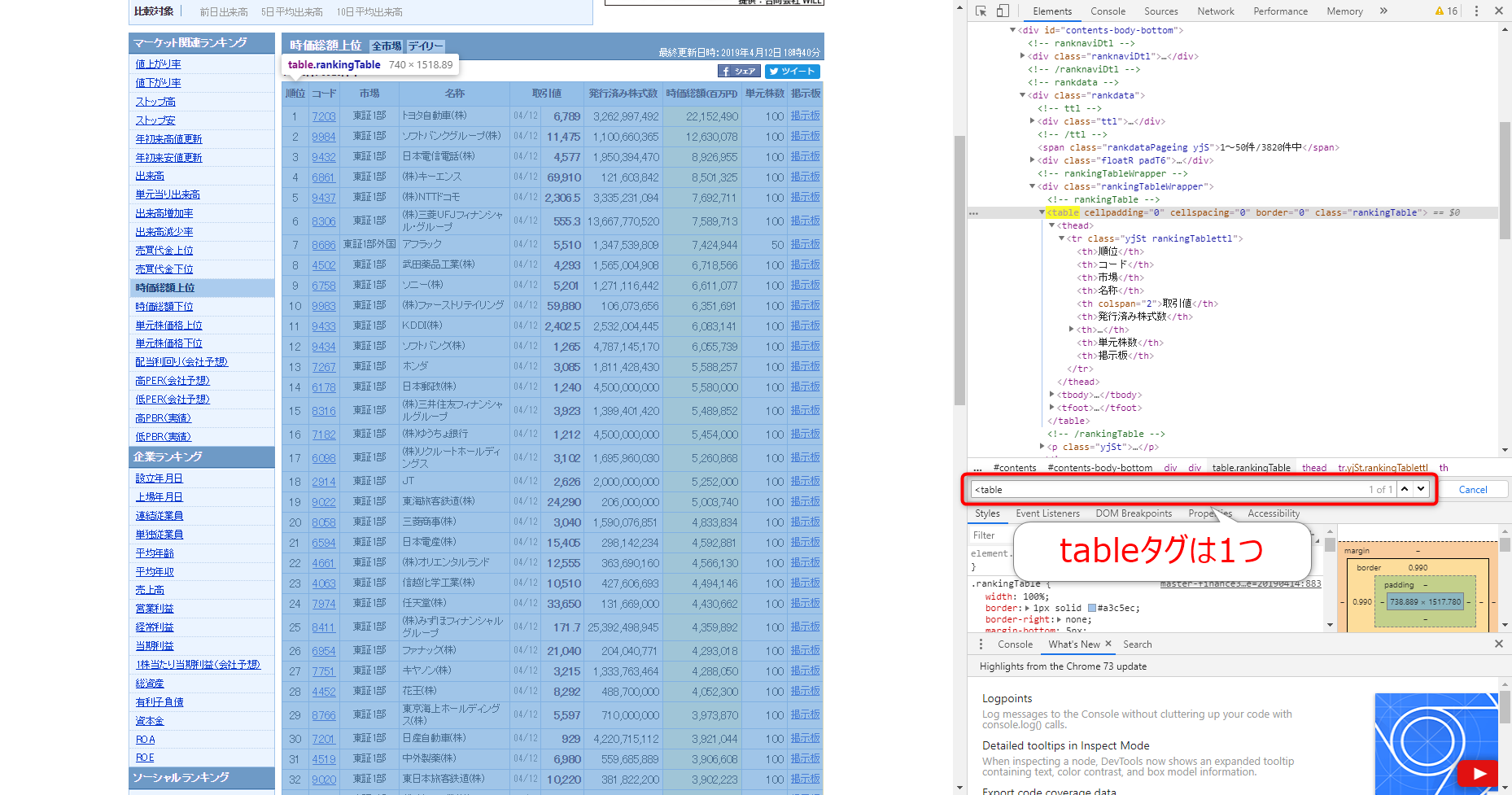Open the ROA ranking link

click(x=145, y=740)
